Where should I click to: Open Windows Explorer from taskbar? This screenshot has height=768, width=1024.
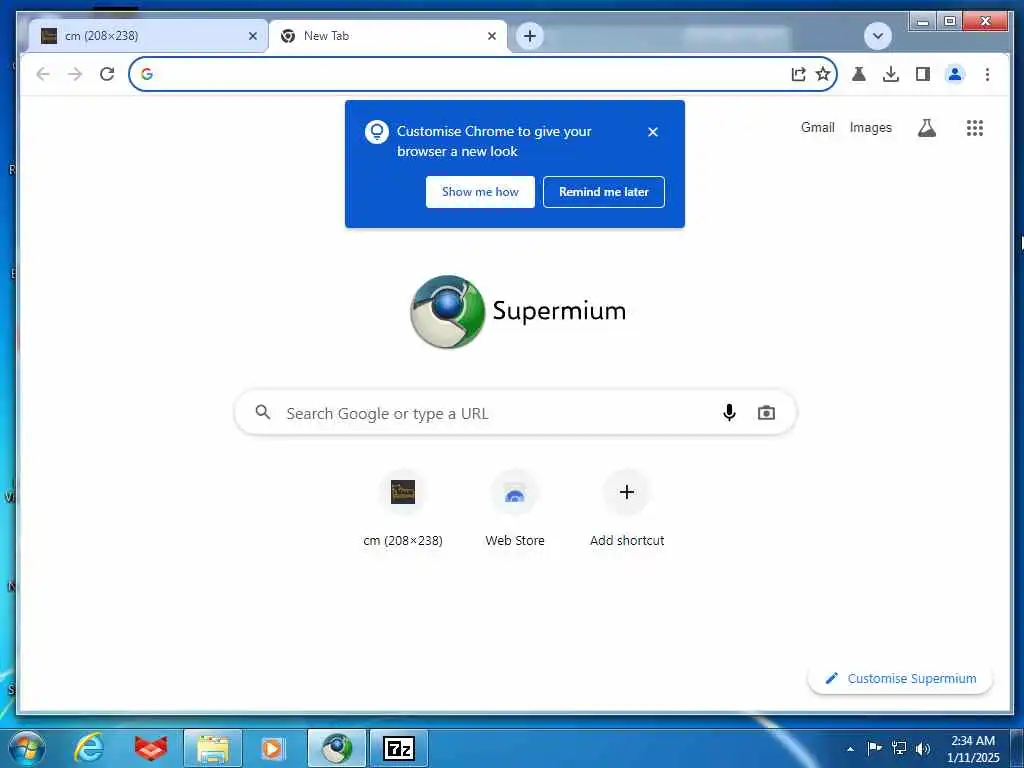[x=213, y=748]
